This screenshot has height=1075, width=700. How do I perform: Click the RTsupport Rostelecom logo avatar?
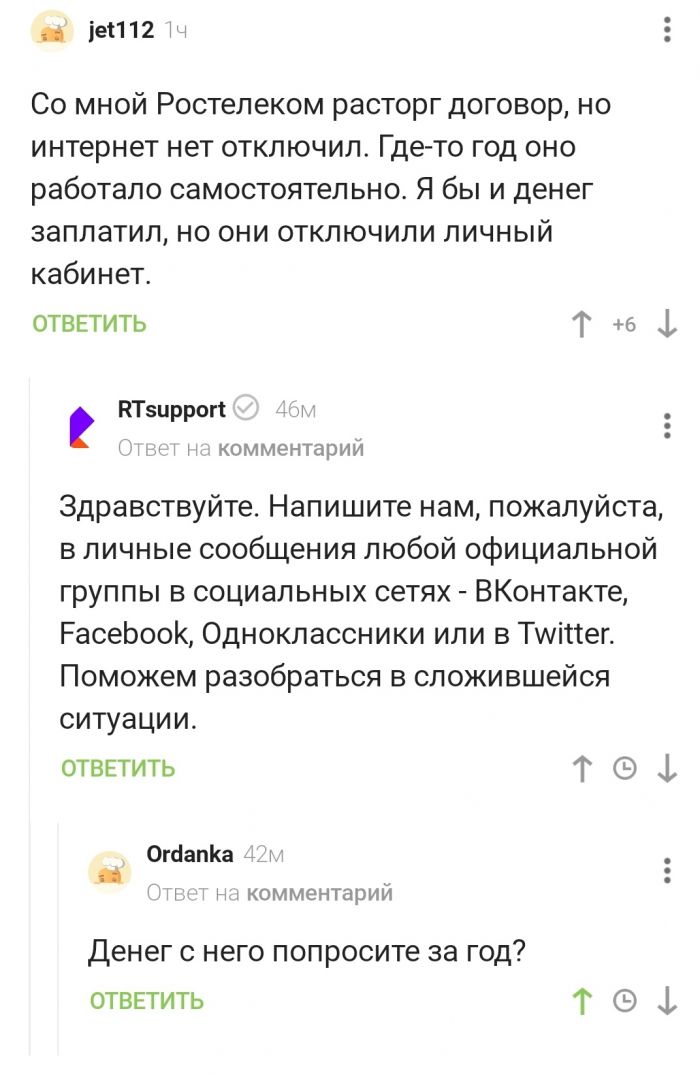(81, 426)
